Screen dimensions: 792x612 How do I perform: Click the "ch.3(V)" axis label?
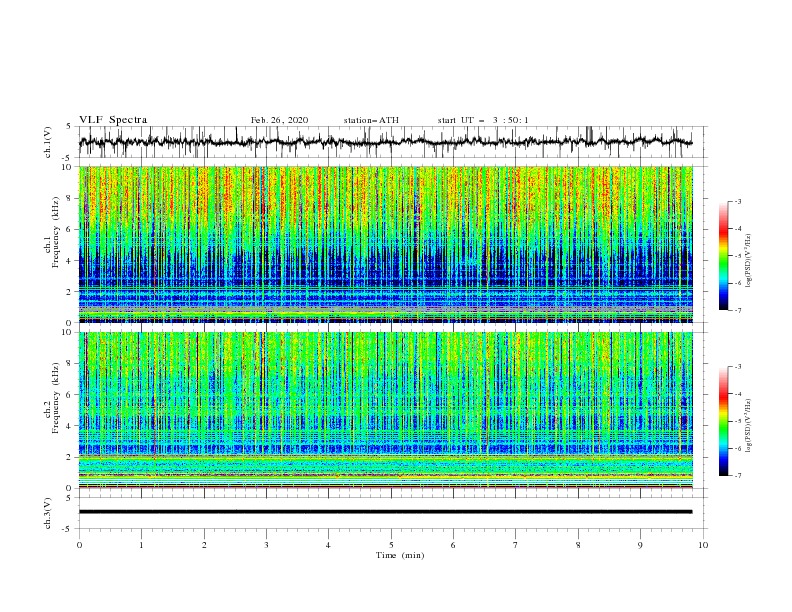coord(48,513)
